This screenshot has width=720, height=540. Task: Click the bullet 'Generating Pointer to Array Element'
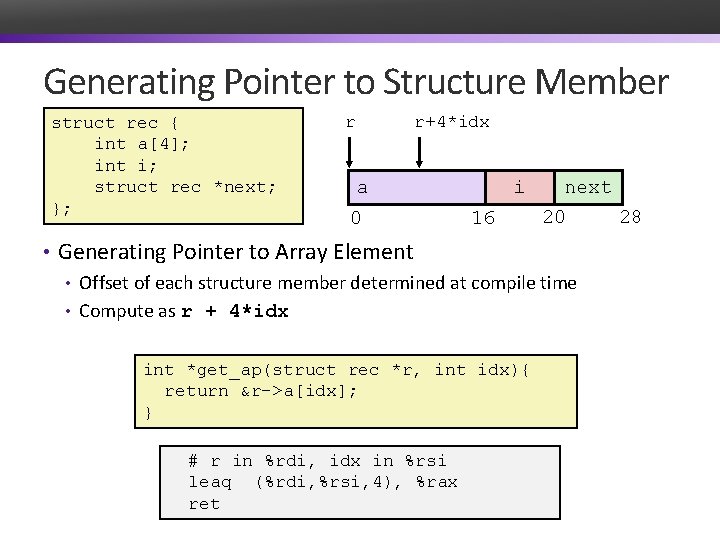[236, 252]
